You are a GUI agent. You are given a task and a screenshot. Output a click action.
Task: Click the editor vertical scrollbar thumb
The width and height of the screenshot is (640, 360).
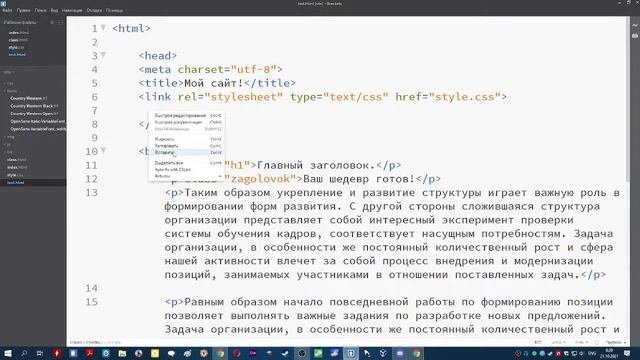click(627, 98)
